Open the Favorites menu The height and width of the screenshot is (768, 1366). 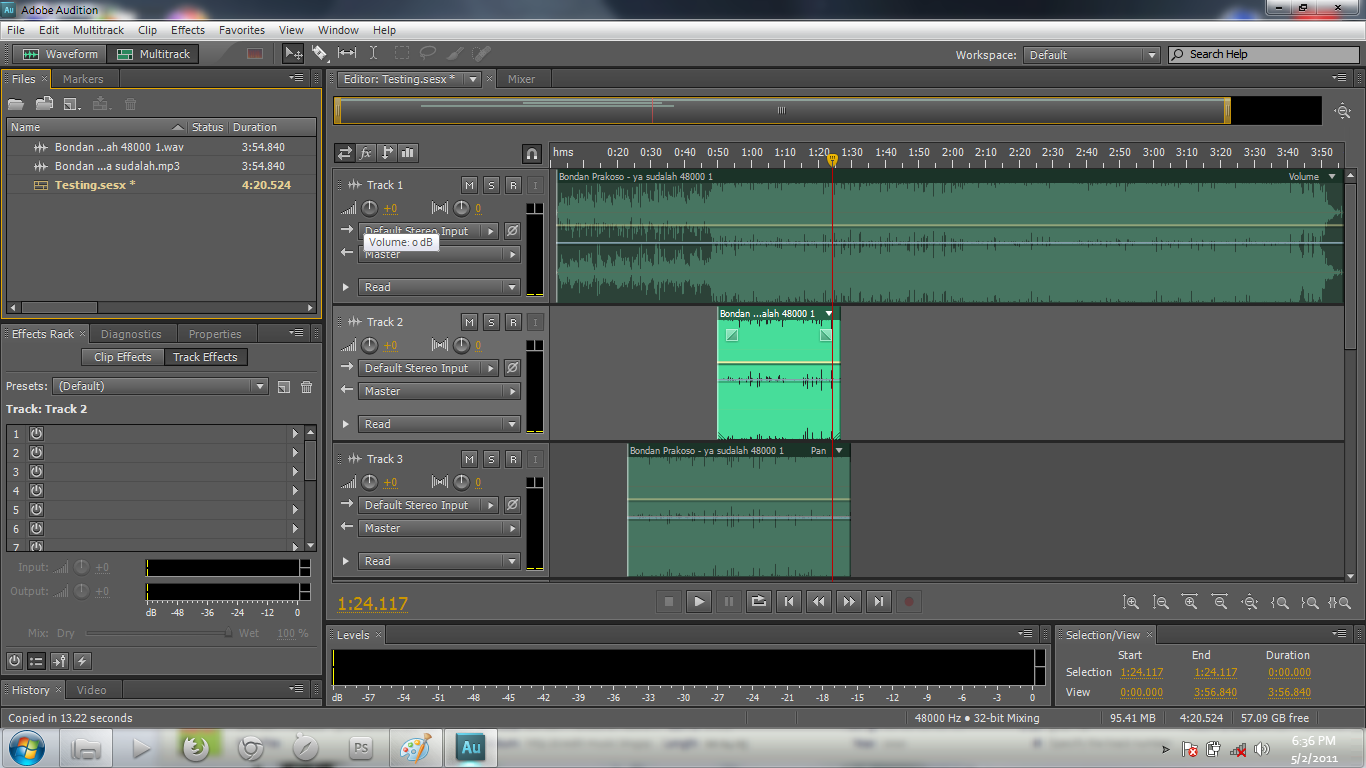click(x=242, y=30)
